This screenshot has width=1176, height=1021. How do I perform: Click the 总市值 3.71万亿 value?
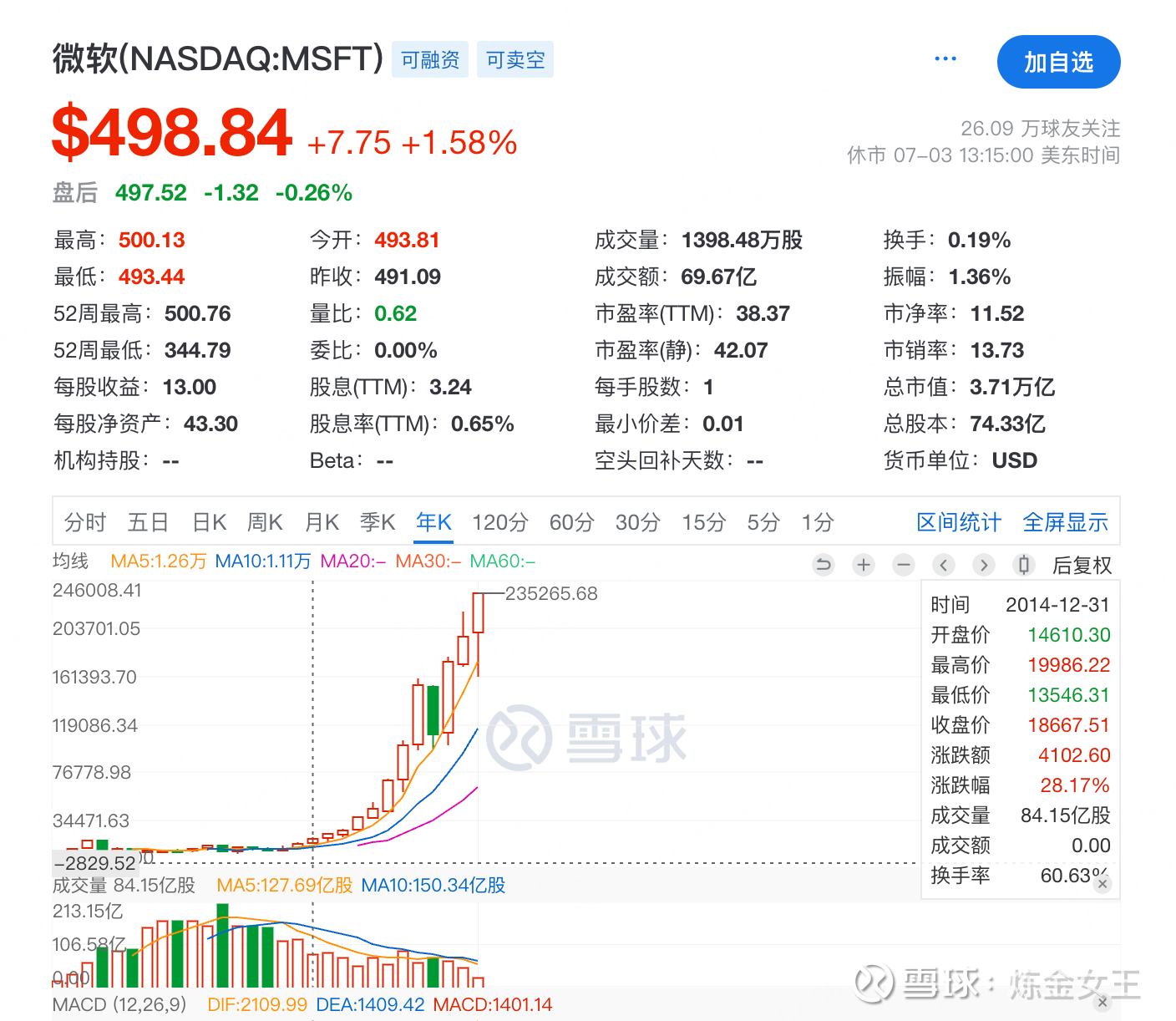(x=1012, y=388)
